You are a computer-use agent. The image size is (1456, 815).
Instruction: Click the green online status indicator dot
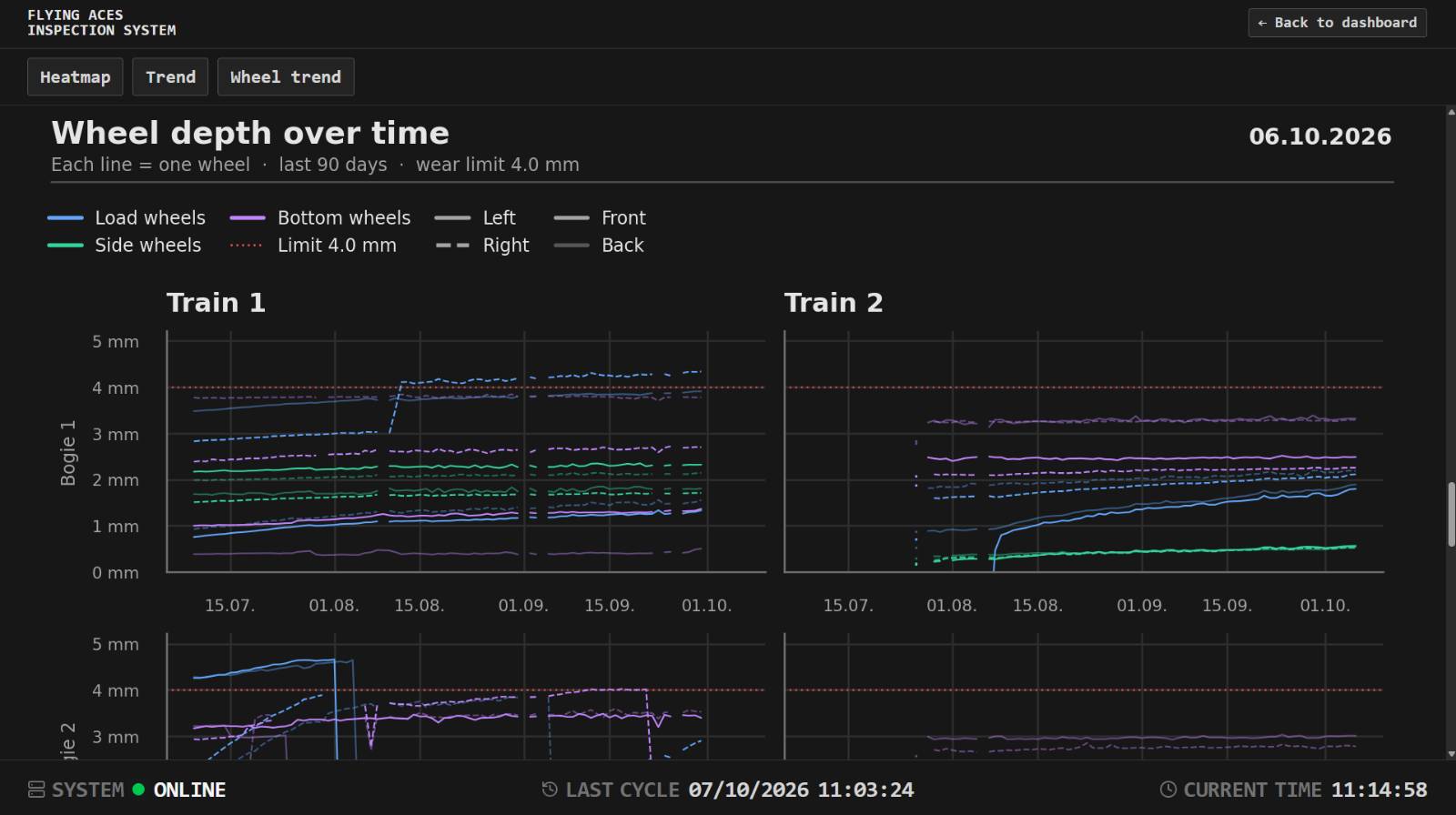point(138,790)
